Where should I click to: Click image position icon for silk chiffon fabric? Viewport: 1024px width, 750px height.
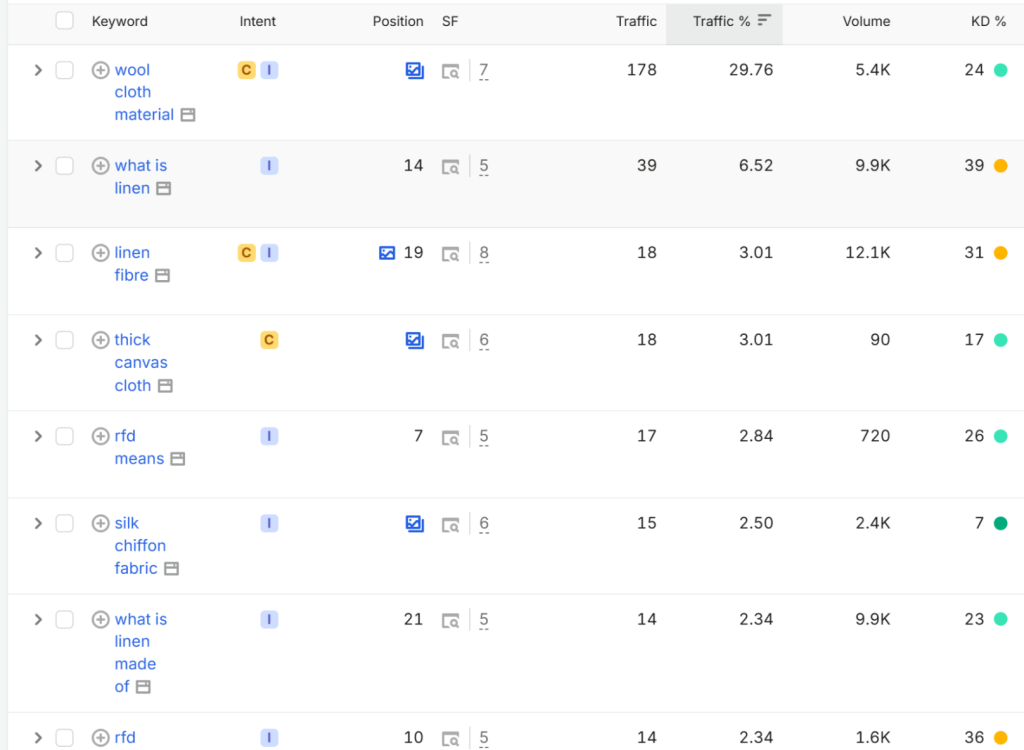pyautogui.click(x=415, y=523)
